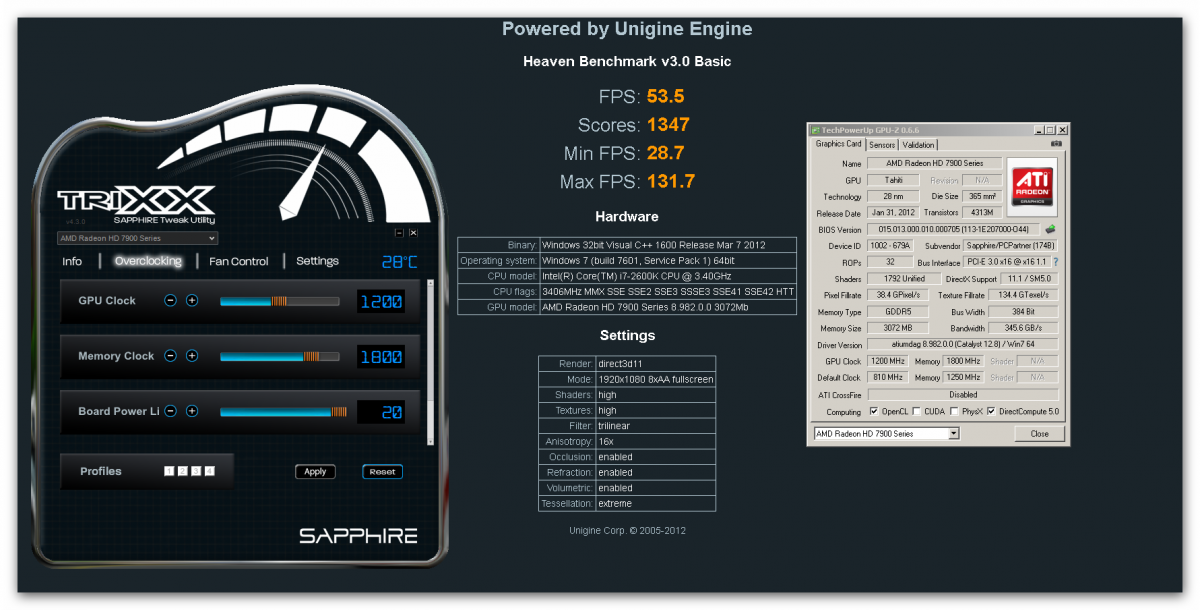
Task: Click the Board Power Limit slider bar
Action: pyautogui.click(x=283, y=411)
